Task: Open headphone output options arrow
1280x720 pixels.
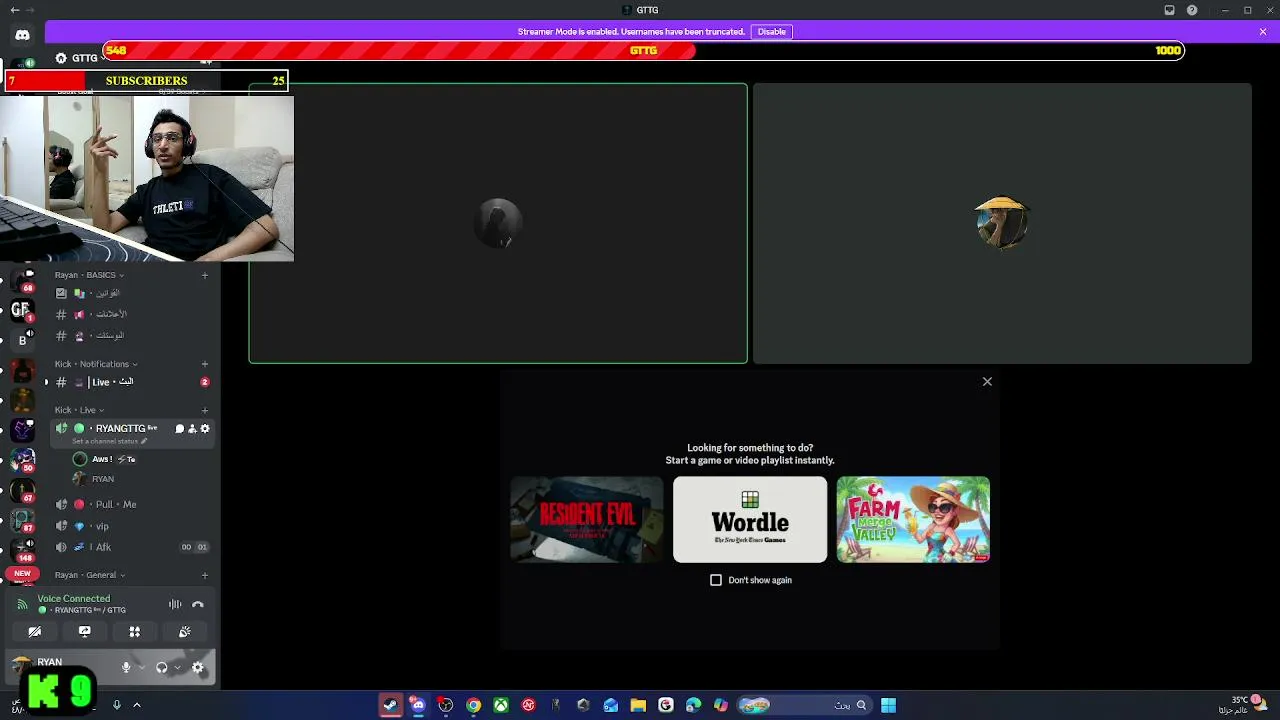Action: [177, 667]
